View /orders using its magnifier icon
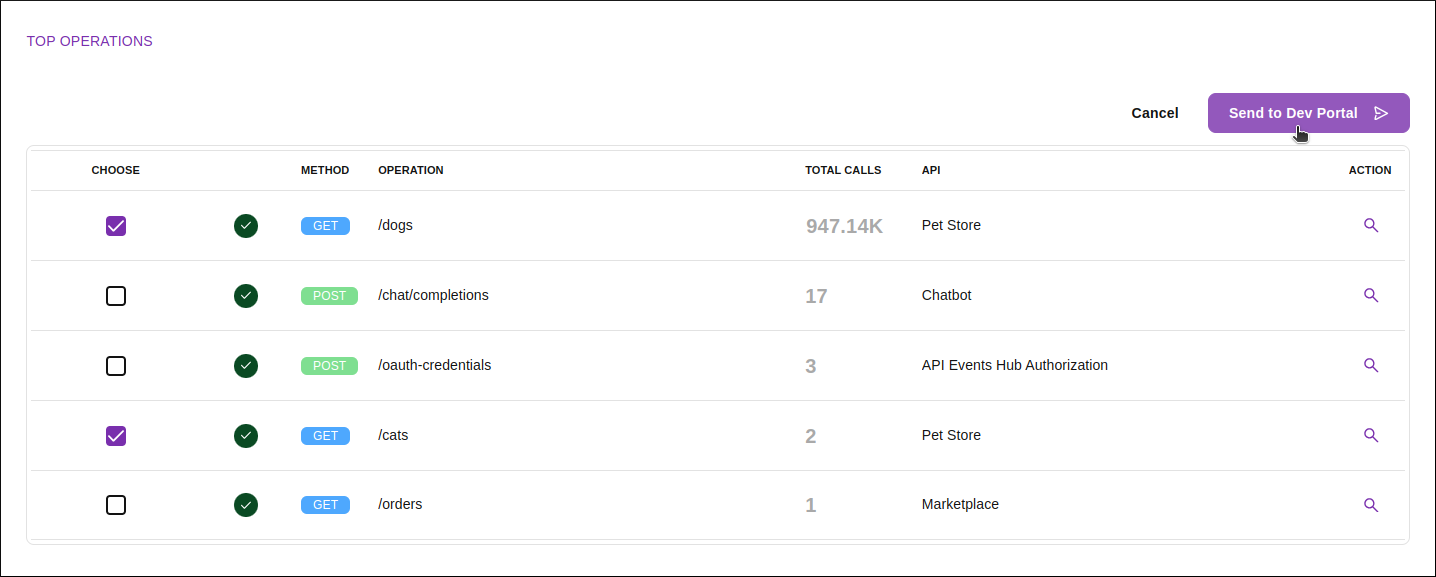 click(x=1371, y=505)
